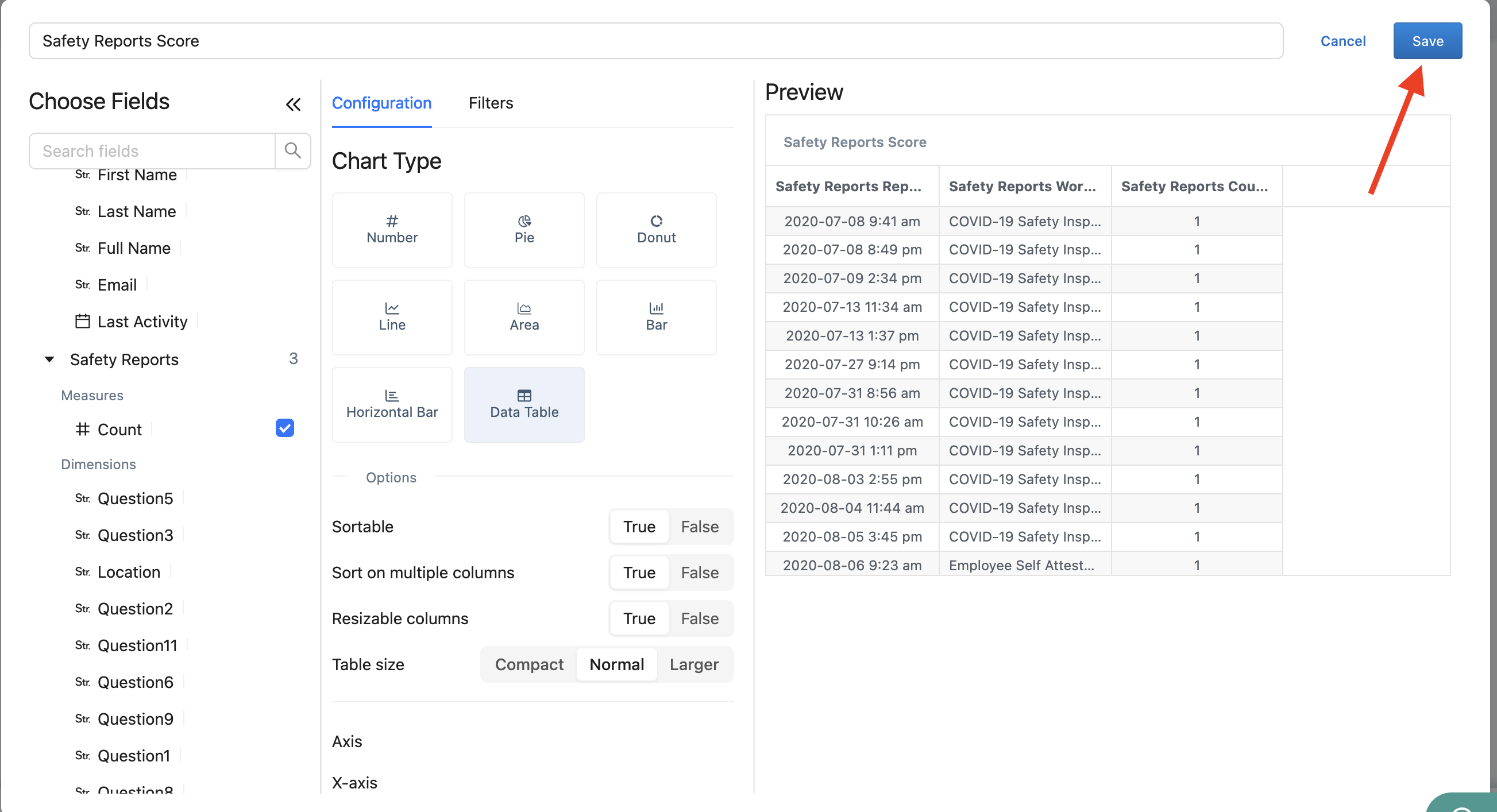Click the Count hash icon

[x=83, y=429]
